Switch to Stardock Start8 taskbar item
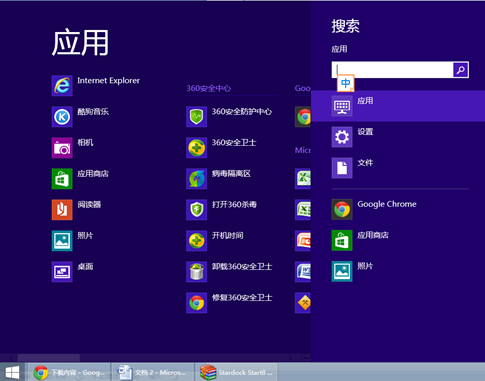Image resolution: width=485 pixels, height=381 pixels. pyautogui.click(x=236, y=372)
